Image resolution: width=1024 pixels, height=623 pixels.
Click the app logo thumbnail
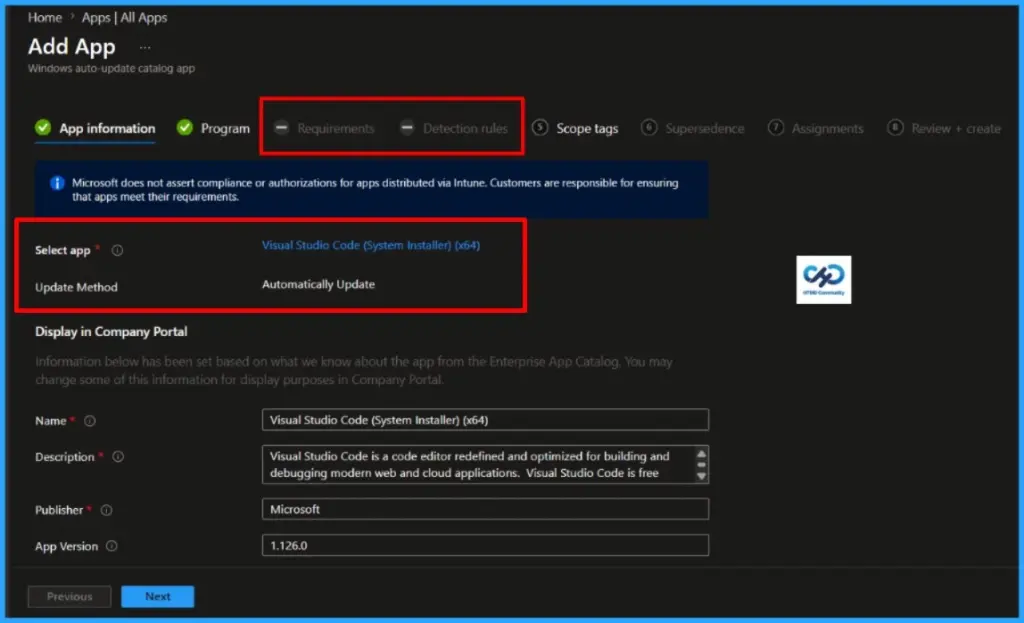pyautogui.click(x=824, y=280)
